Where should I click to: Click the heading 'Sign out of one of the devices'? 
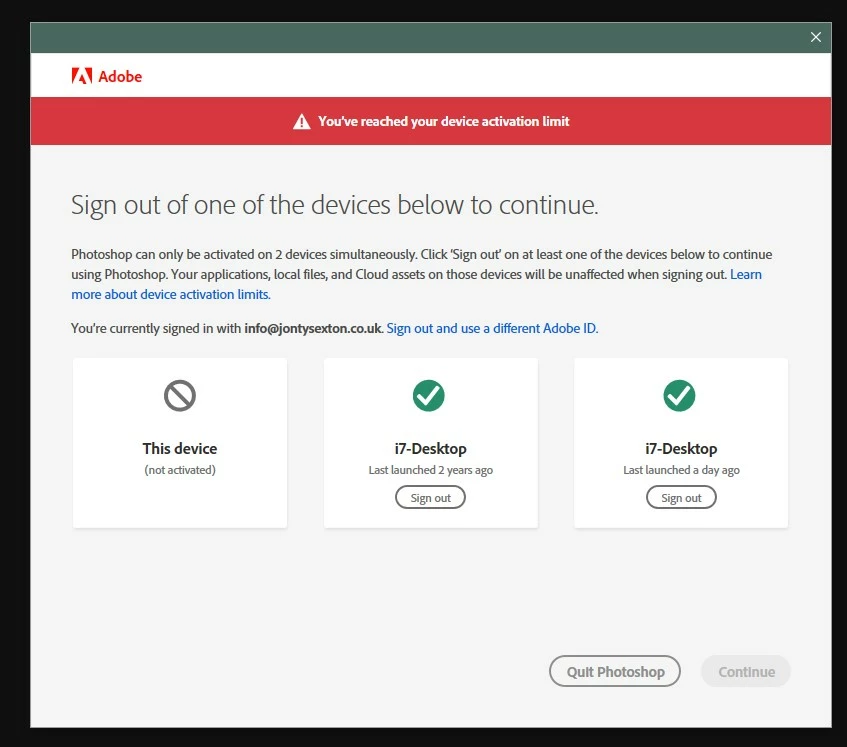335,205
